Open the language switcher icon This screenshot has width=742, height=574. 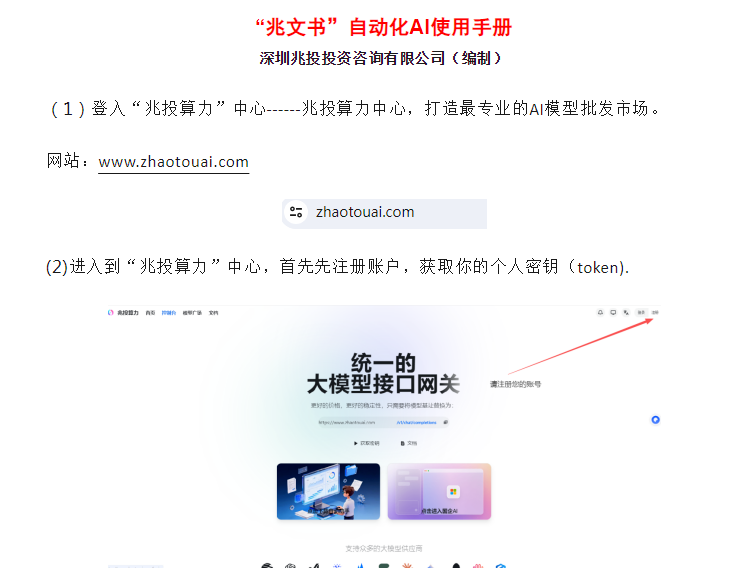click(626, 312)
